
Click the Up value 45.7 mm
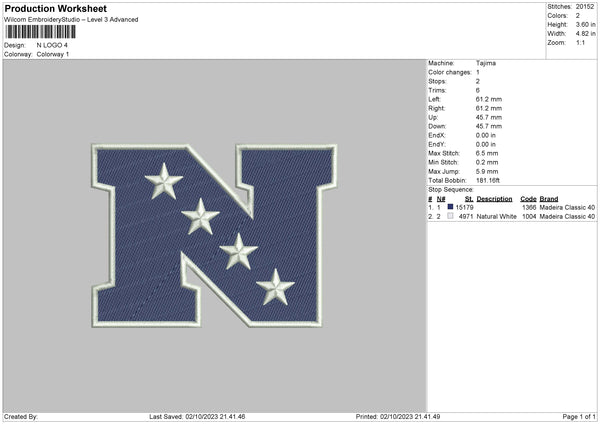(x=489, y=117)
